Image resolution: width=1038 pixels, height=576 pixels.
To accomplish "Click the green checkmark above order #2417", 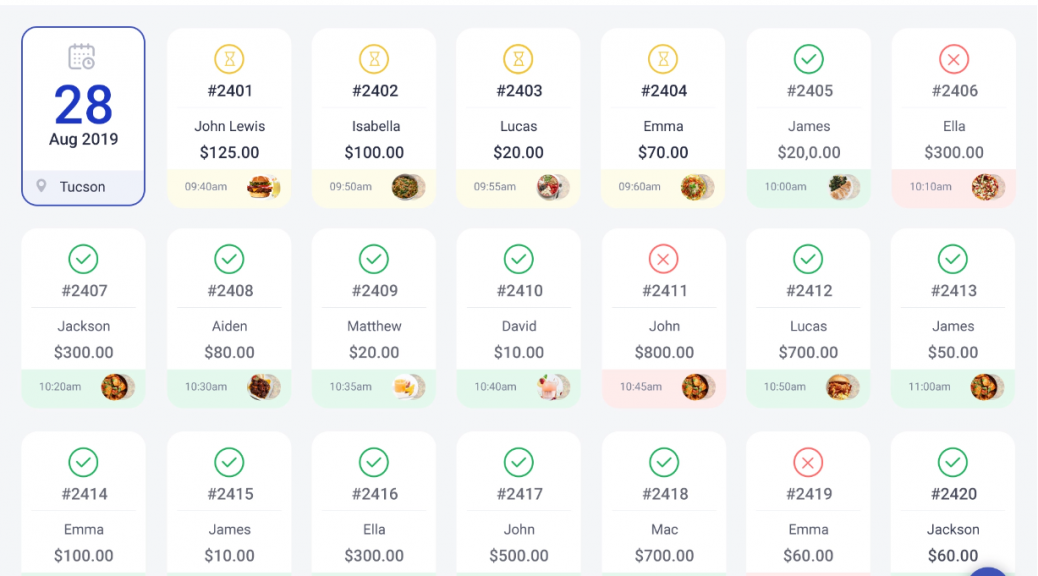I will [518, 462].
